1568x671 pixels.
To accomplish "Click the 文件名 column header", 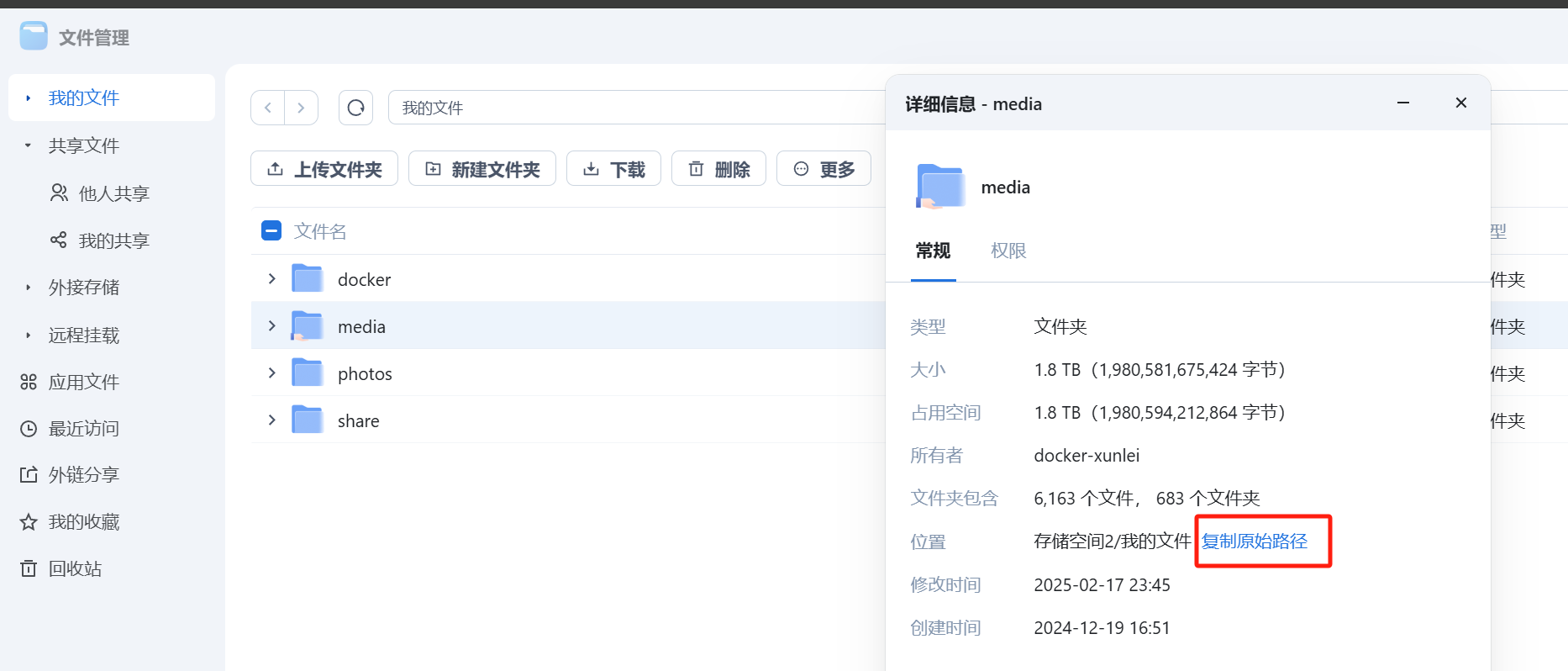I will coord(320,231).
